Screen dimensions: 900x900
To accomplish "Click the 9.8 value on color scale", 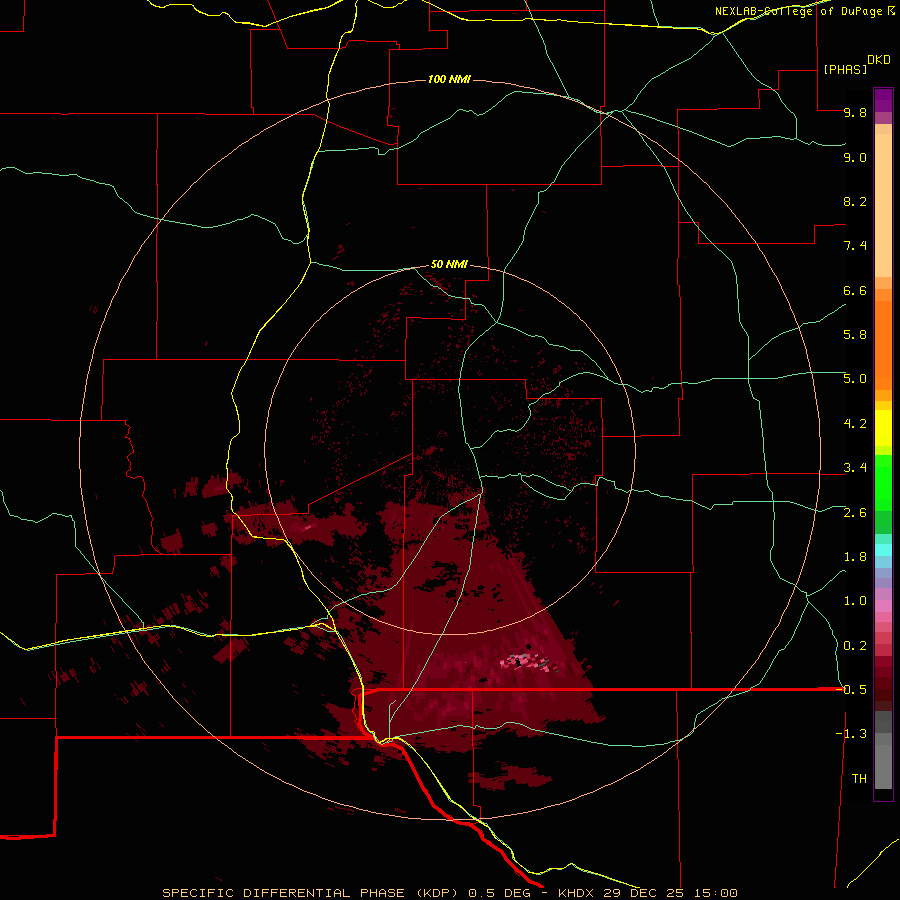I will (x=855, y=112).
